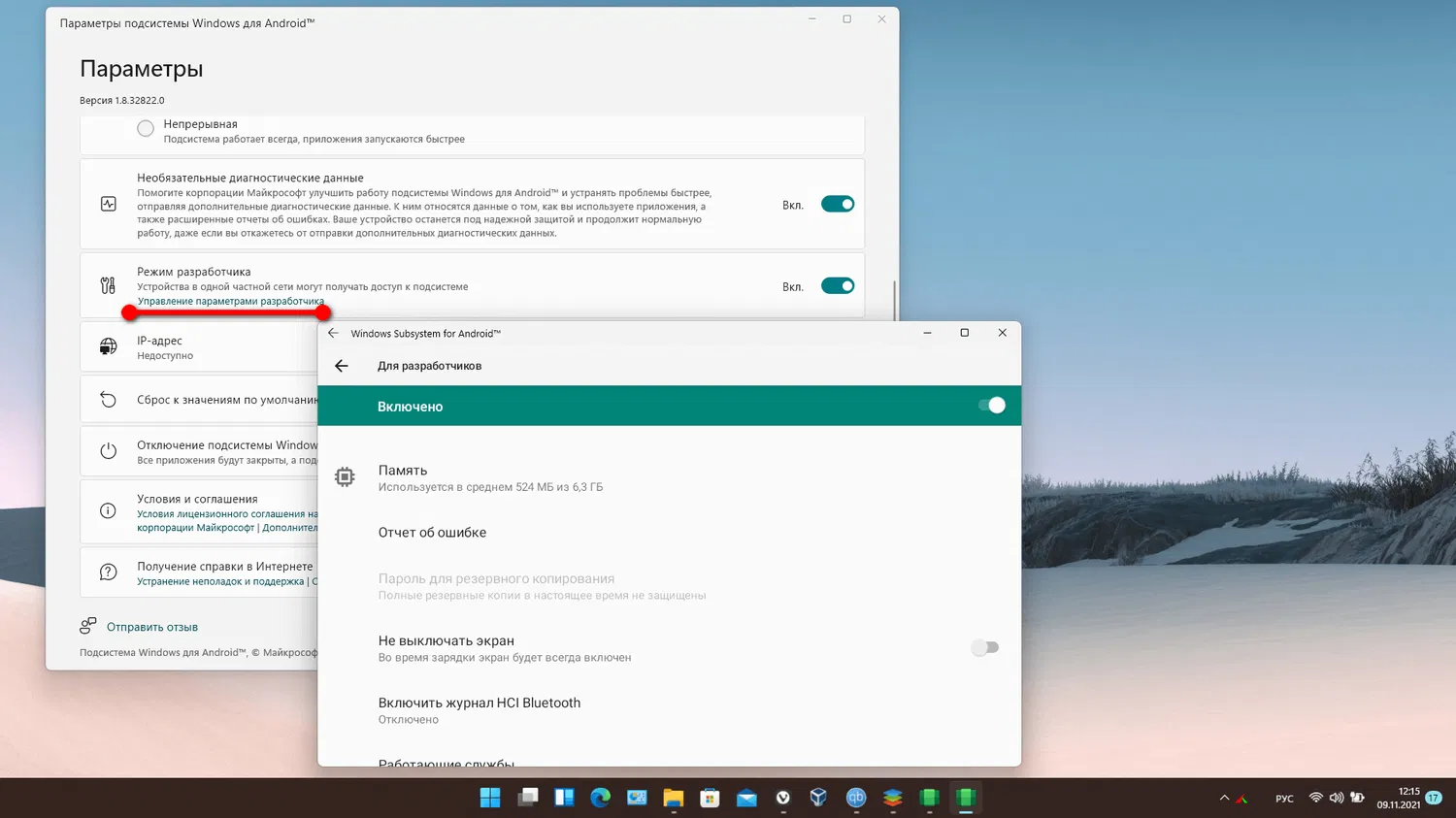Screen dimensions: 1456x818
Task: Open Отчет об ошибке option
Action: [669, 532]
